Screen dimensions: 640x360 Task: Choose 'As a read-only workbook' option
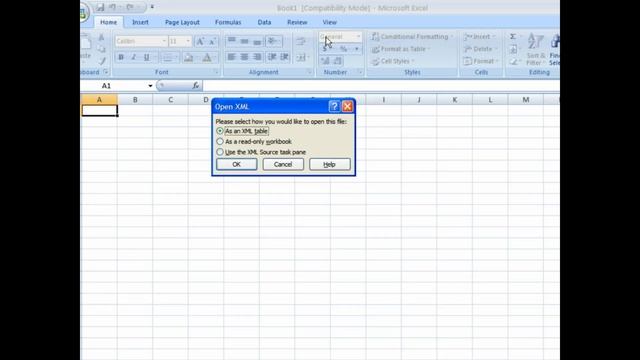click(x=253, y=142)
